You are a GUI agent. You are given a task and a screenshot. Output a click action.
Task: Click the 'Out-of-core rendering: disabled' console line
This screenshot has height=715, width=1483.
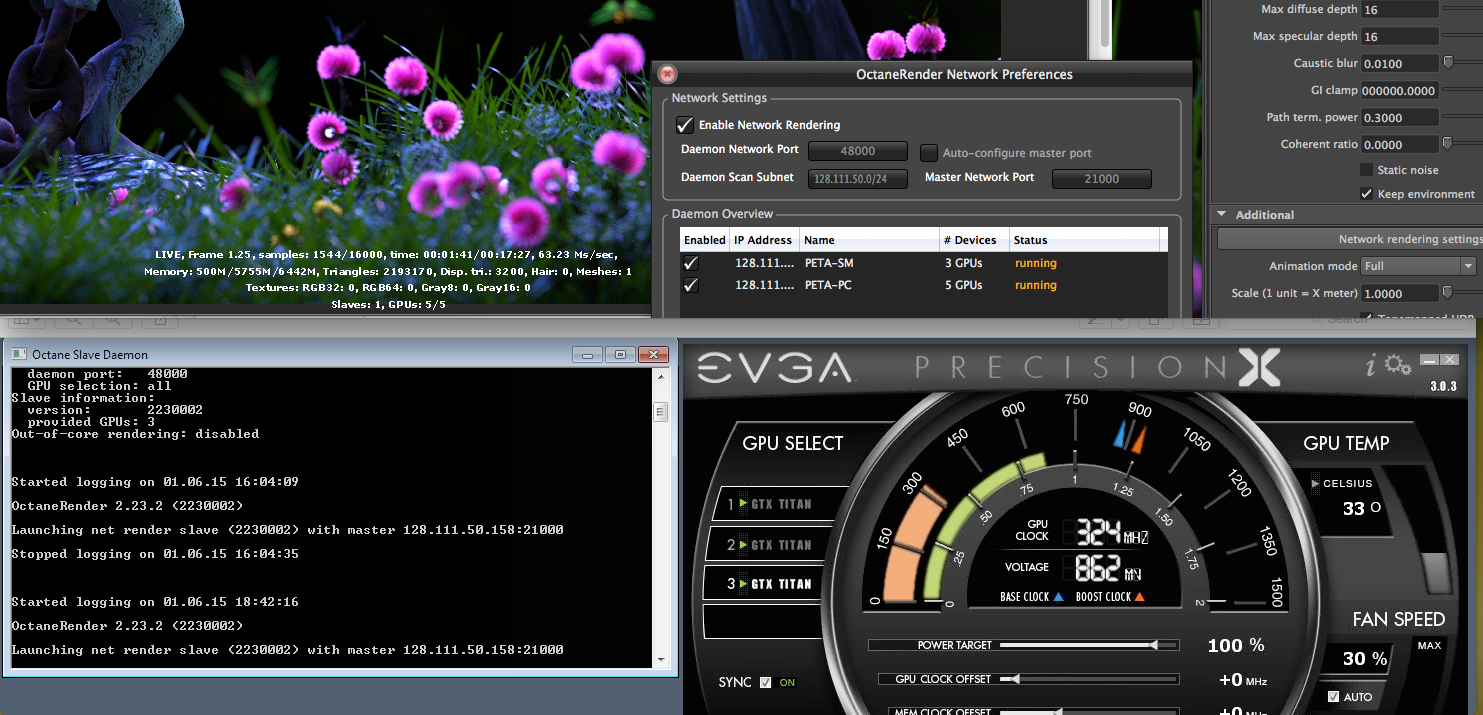click(135, 434)
